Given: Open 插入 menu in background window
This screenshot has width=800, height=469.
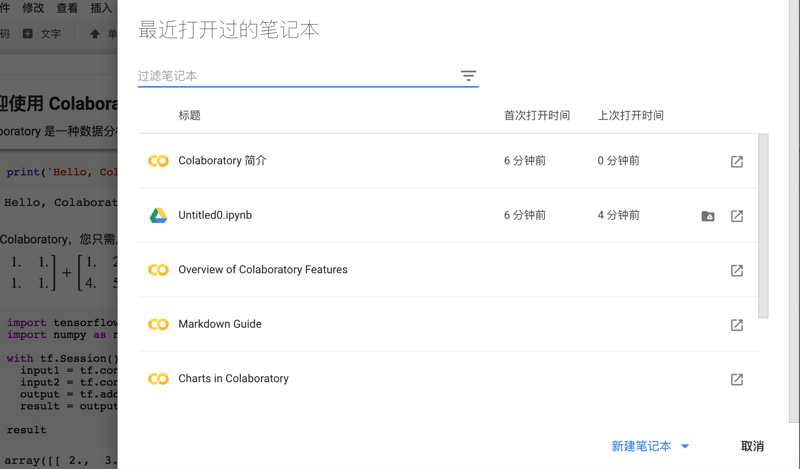Looking at the screenshot, I should pyautogui.click(x=101, y=8).
